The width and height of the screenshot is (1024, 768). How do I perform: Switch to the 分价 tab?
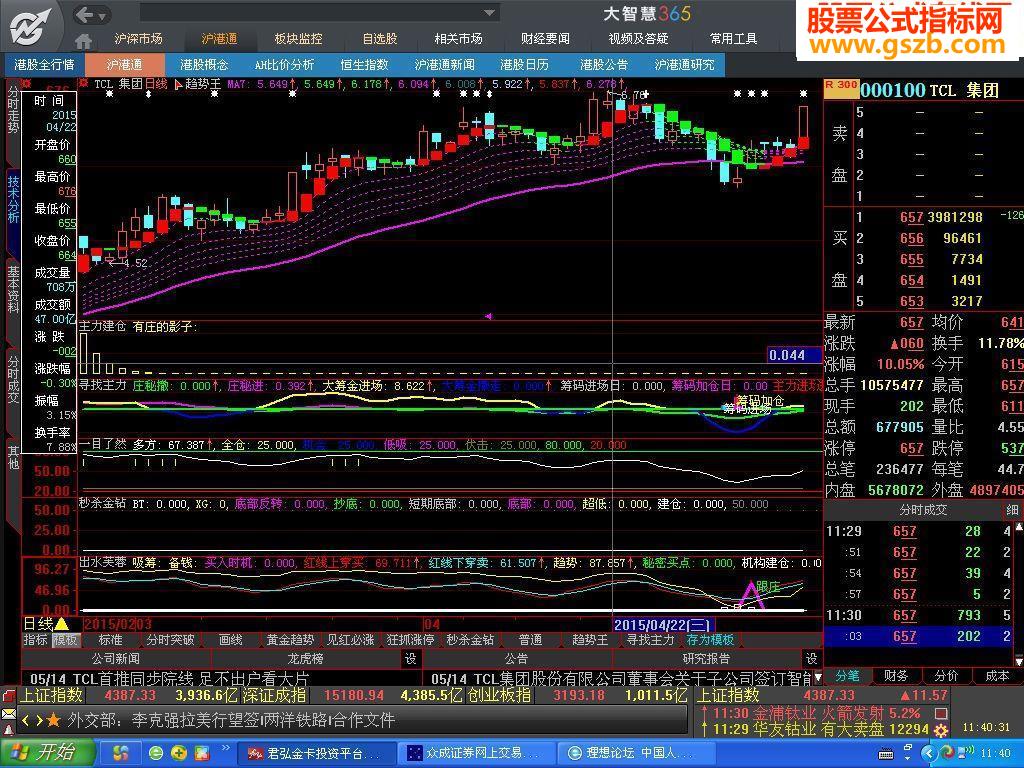[946, 676]
